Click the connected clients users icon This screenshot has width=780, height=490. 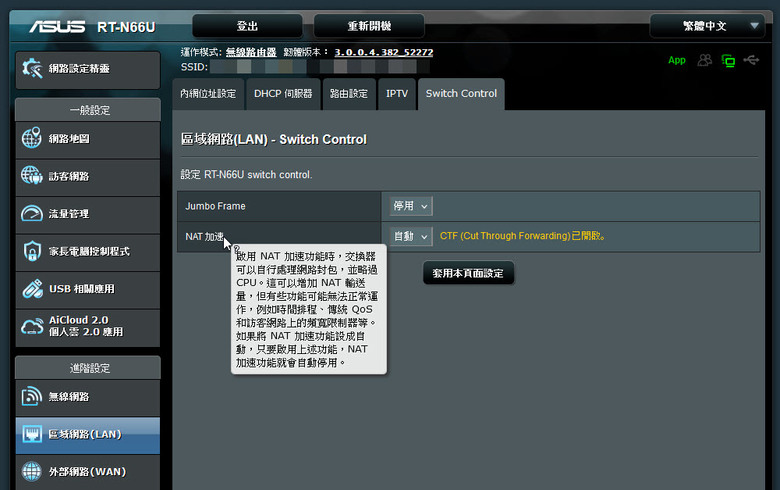tap(704, 60)
